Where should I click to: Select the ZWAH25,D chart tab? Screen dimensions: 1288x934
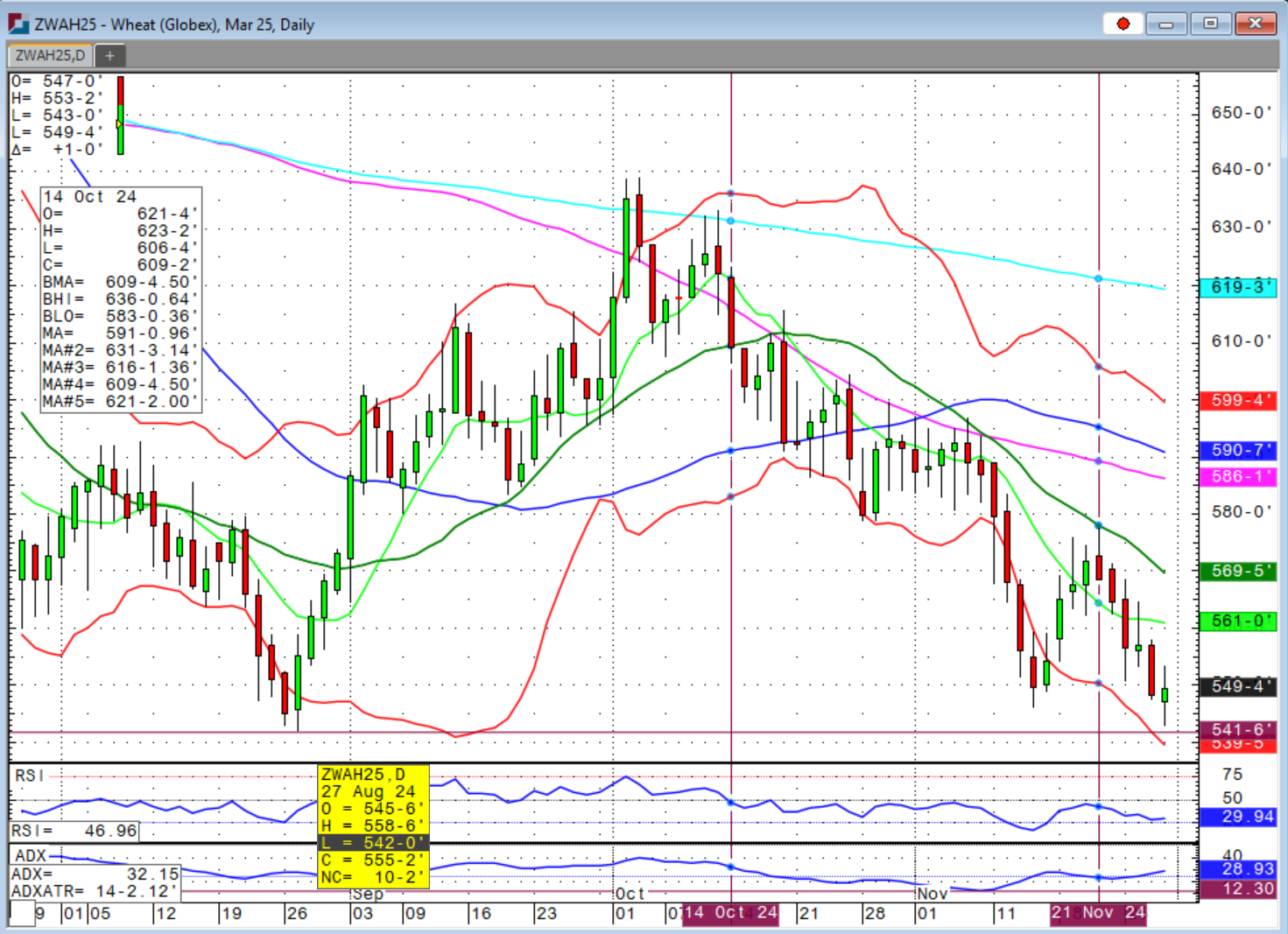[50, 56]
